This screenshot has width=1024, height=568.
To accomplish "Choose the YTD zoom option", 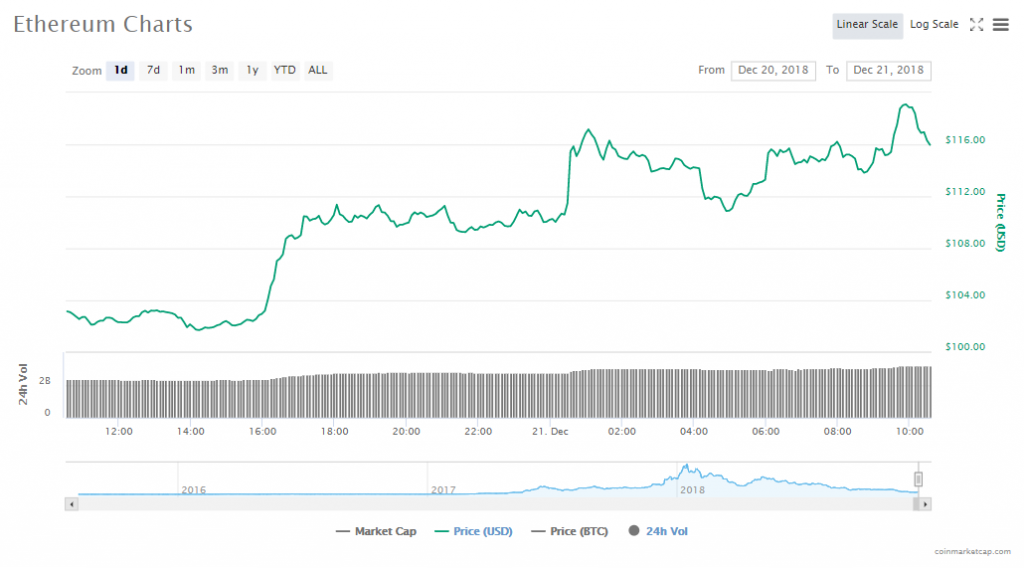I will pos(285,71).
